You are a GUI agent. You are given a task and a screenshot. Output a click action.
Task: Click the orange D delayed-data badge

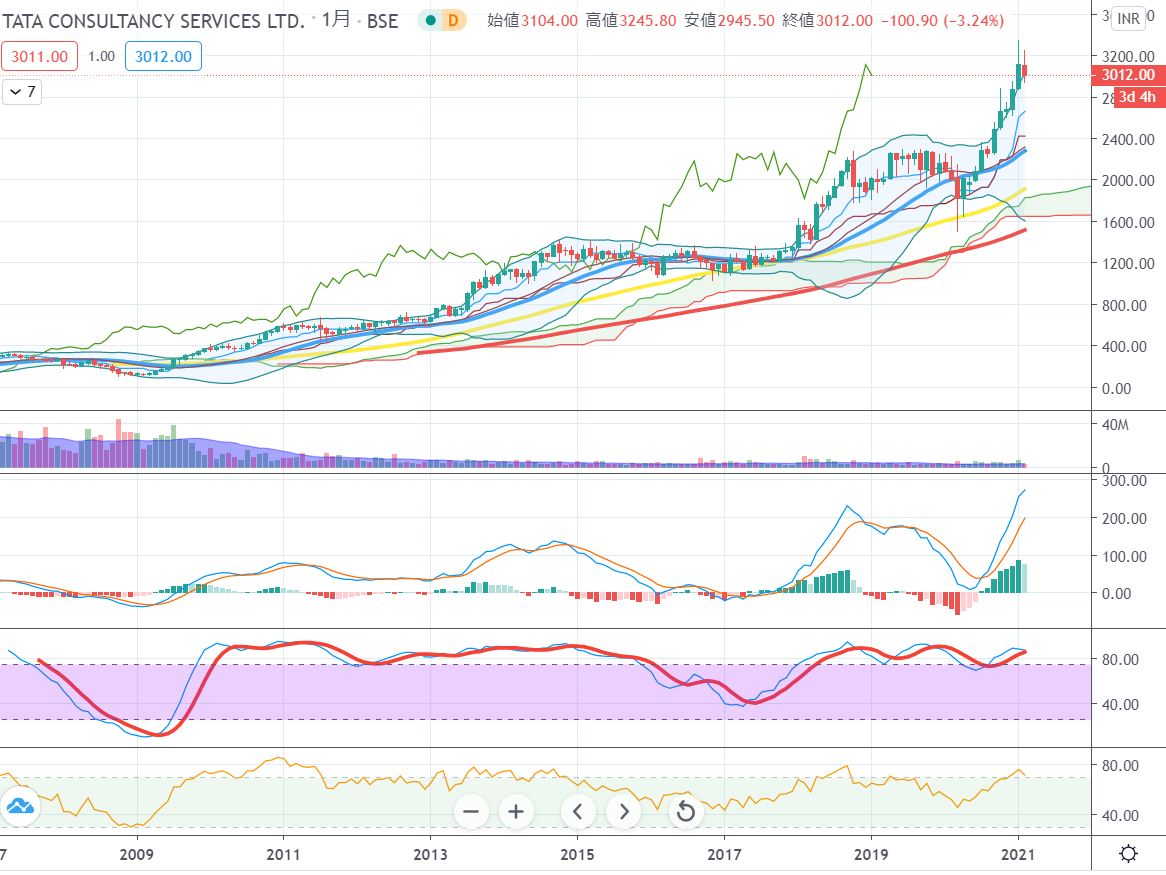tap(452, 21)
